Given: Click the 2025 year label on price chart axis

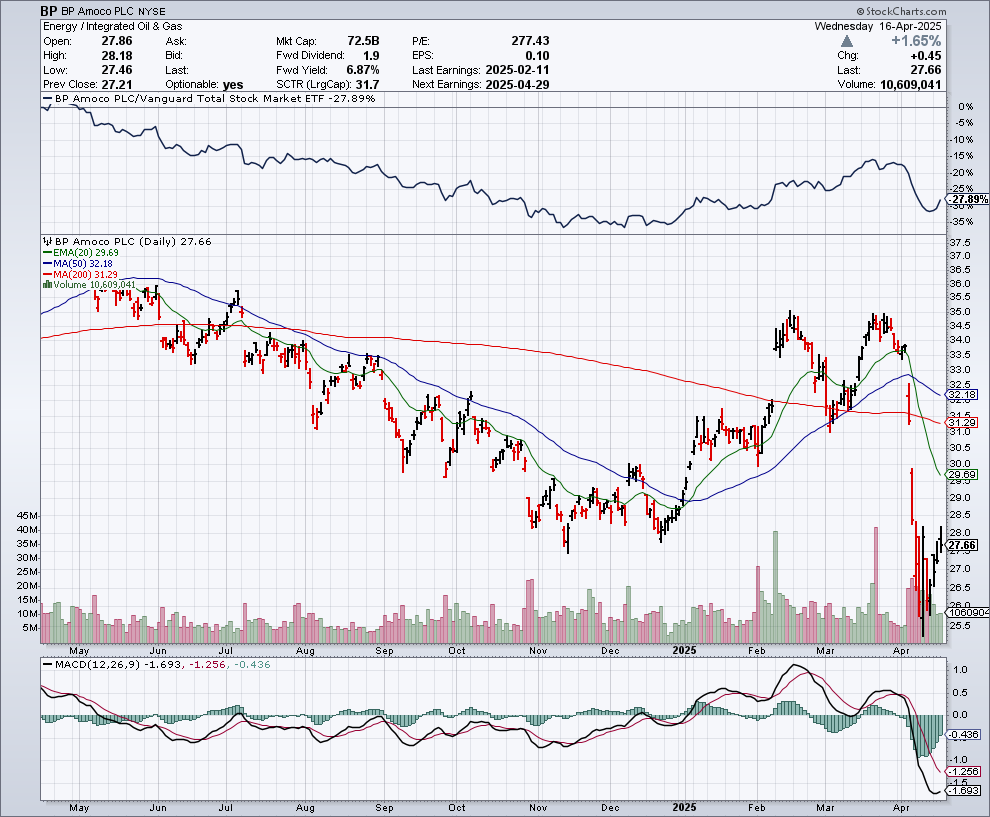Looking at the screenshot, I should [684, 650].
